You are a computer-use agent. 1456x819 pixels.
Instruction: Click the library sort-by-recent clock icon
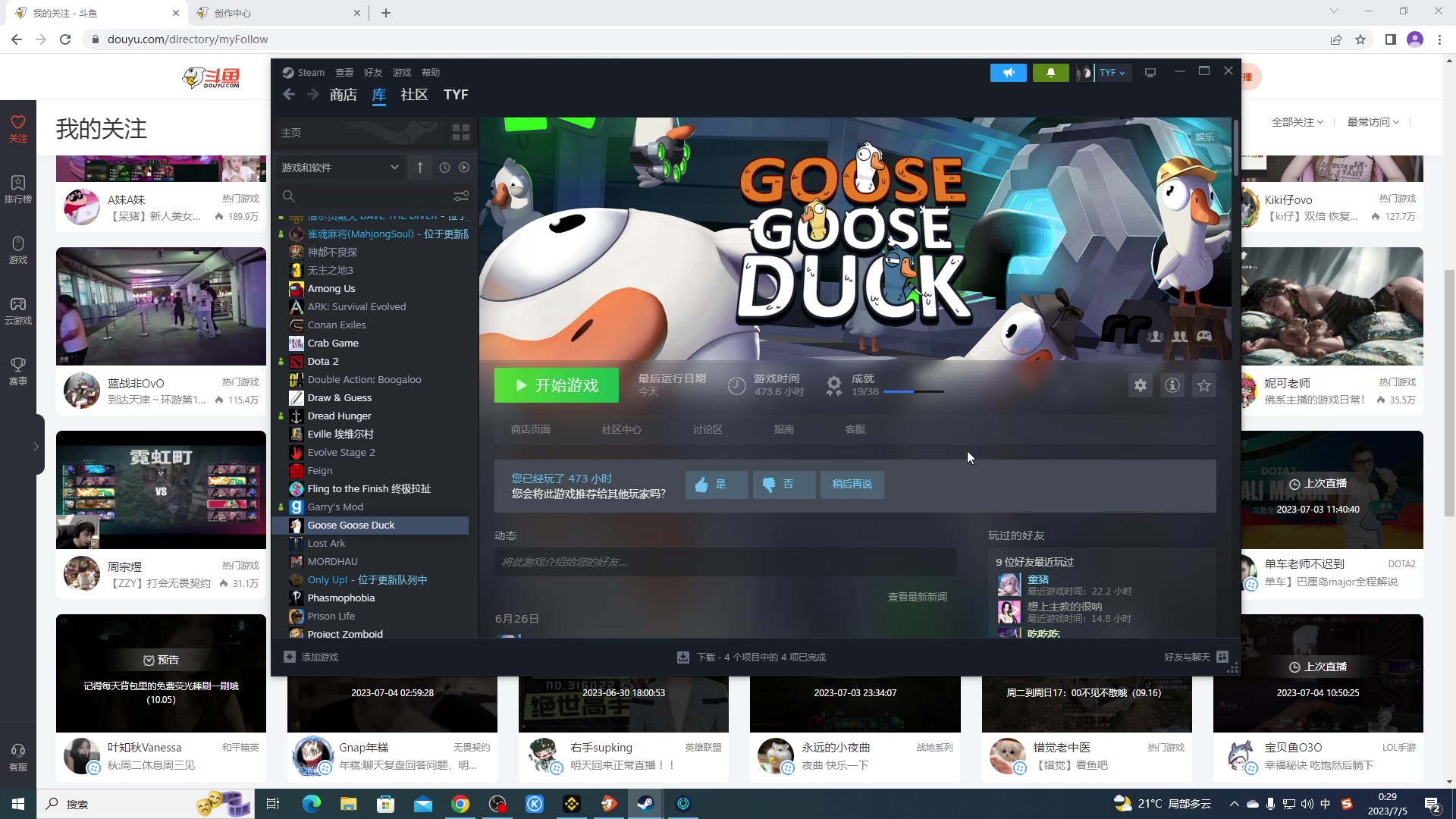[444, 168]
